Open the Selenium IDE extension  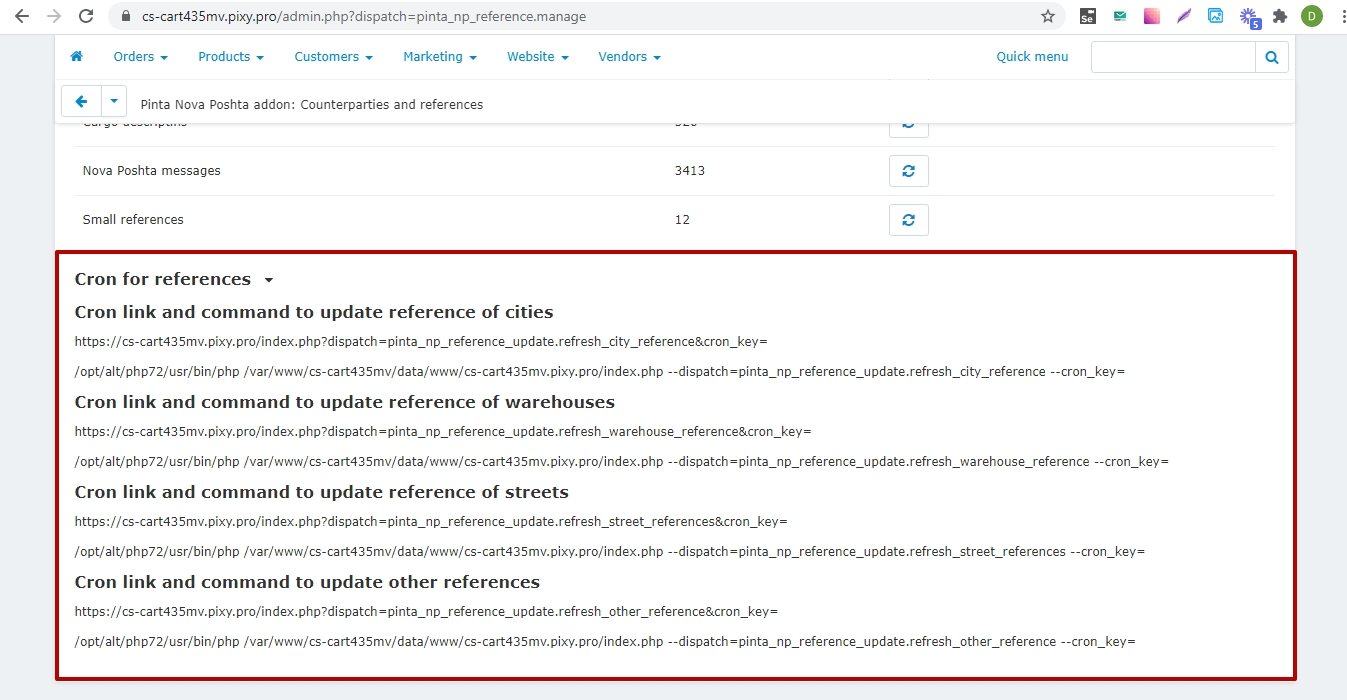1087,16
